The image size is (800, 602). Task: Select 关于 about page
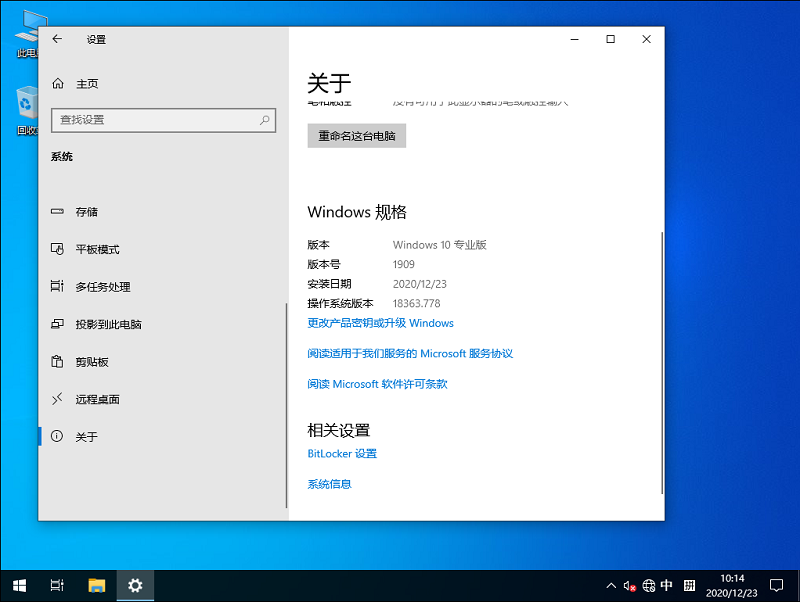point(87,437)
